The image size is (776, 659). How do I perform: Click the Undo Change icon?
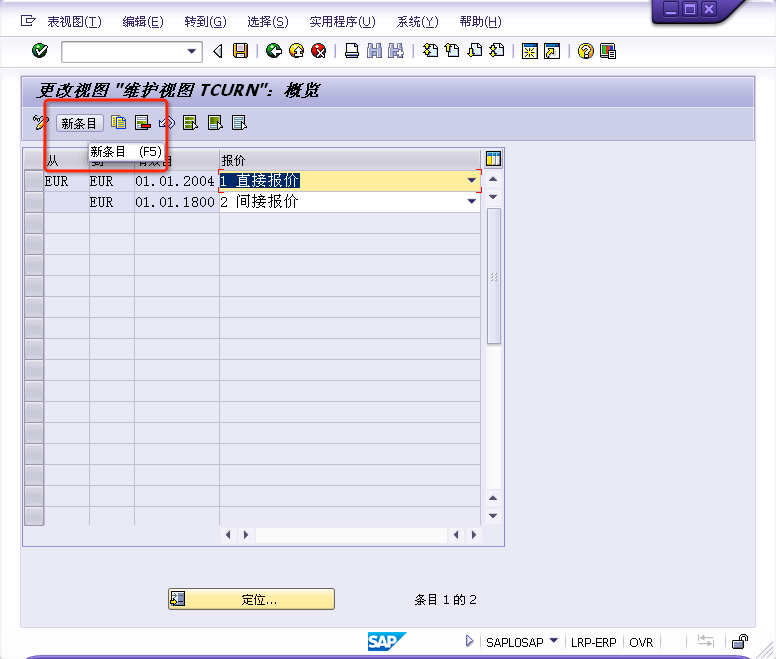tap(167, 122)
